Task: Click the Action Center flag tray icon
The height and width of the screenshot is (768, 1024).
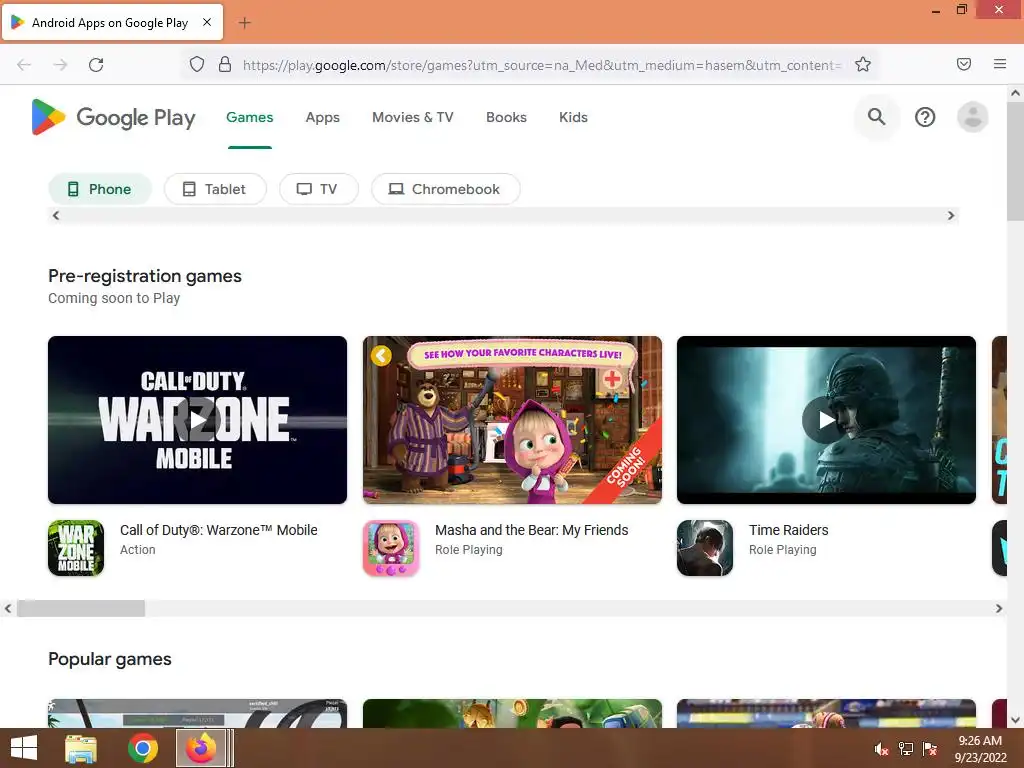Action: click(x=929, y=749)
